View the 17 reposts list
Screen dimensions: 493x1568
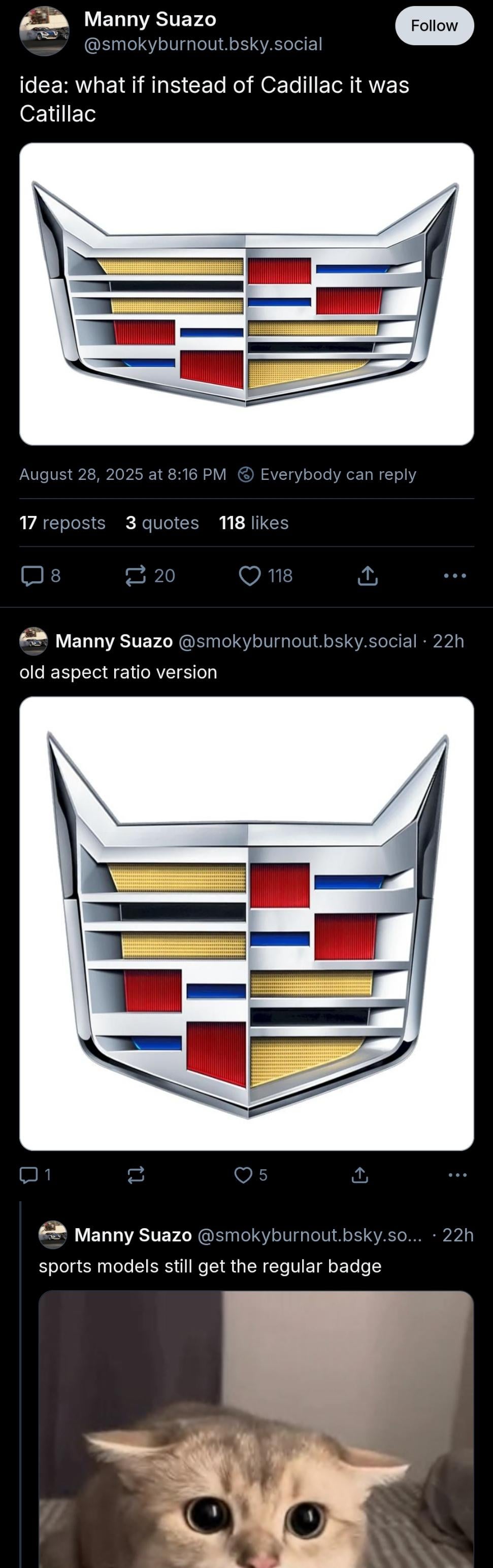pos(62,523)
